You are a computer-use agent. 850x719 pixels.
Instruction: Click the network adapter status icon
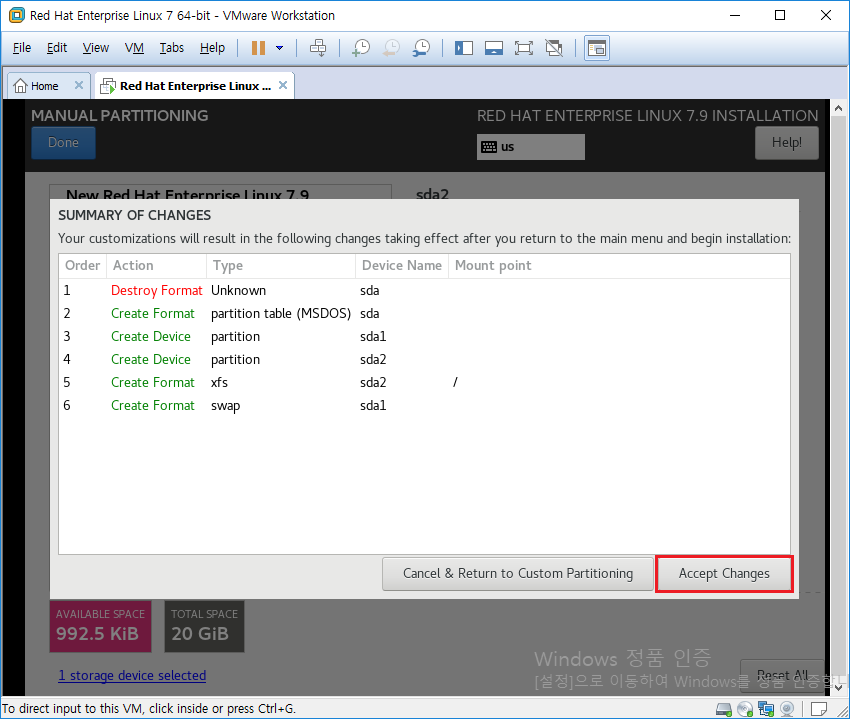(x=767, y=709)
